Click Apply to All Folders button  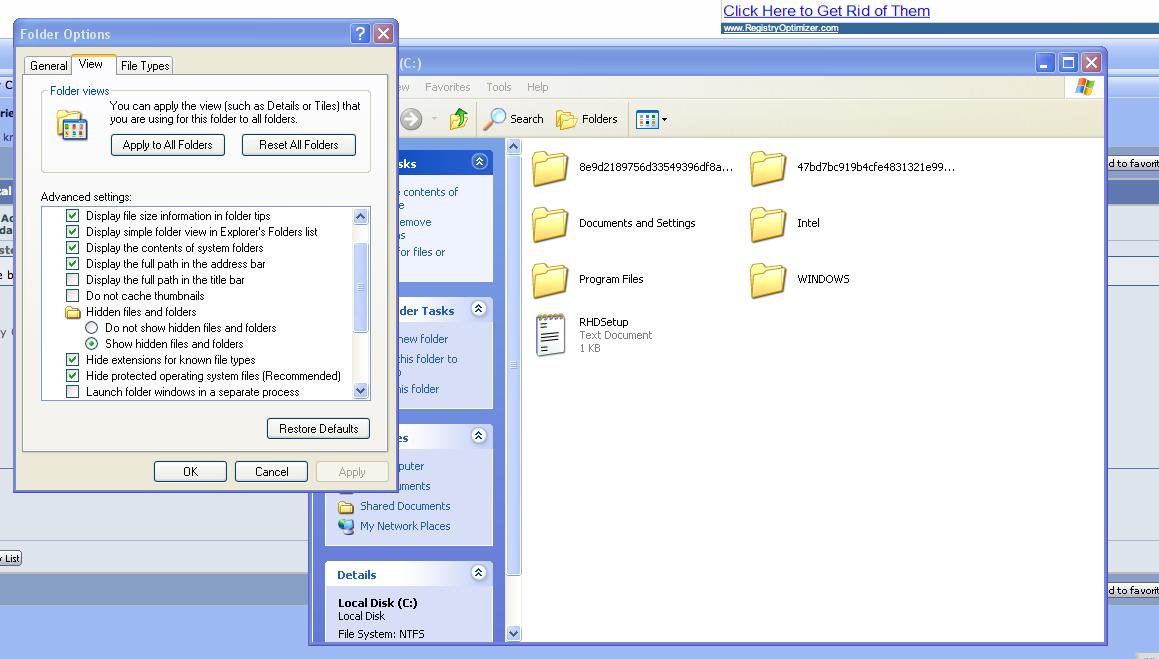(x=167, y=145)
